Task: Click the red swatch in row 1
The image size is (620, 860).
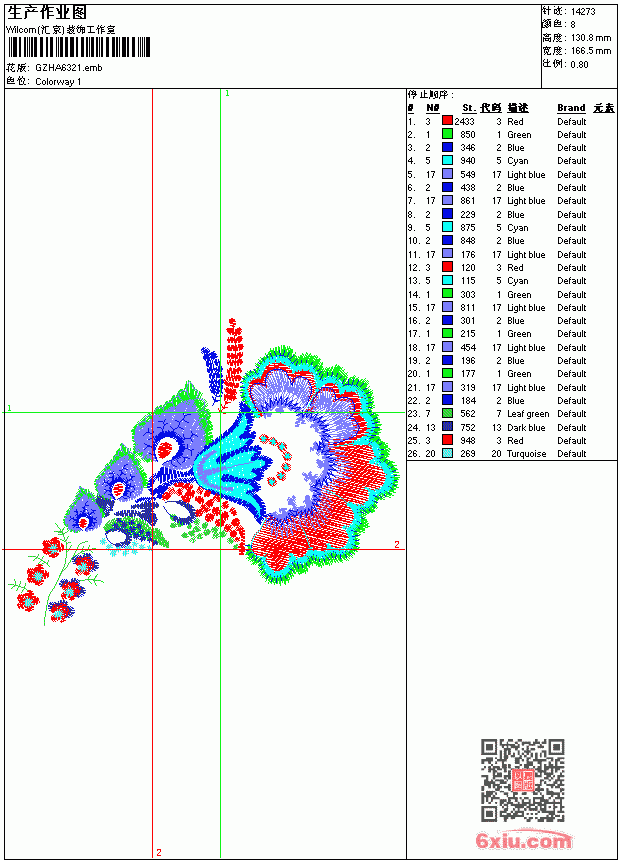Action: coord(447,121)
